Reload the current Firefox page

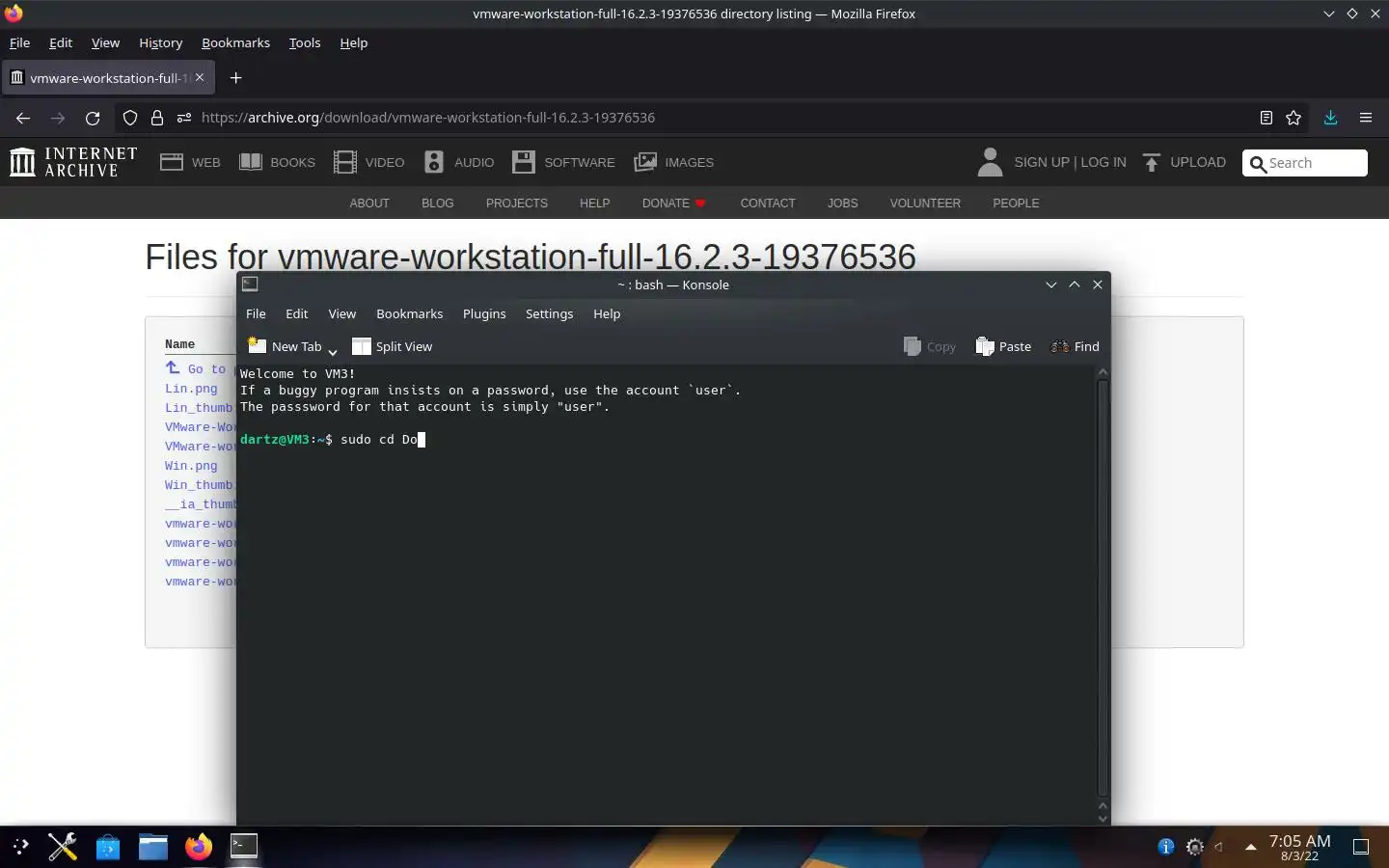tap(93, 118)
